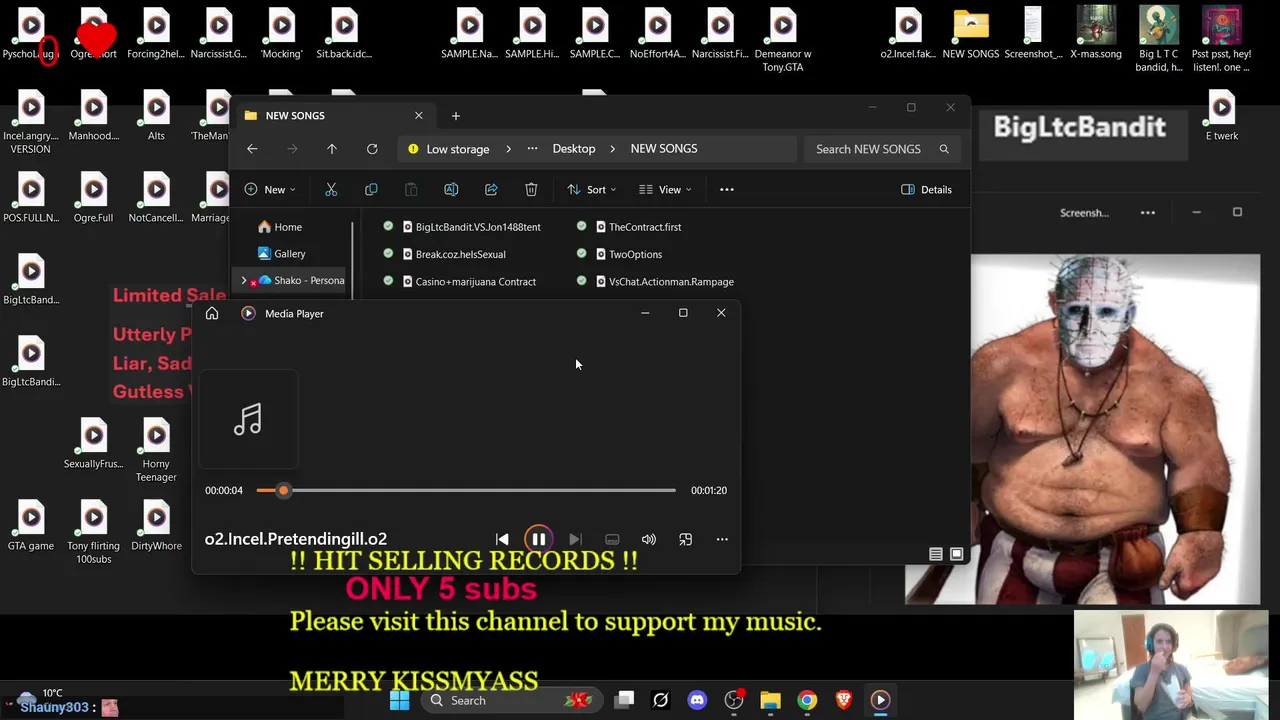
Task: Open Google Chrome from taskbar
Action: [807, 700]
